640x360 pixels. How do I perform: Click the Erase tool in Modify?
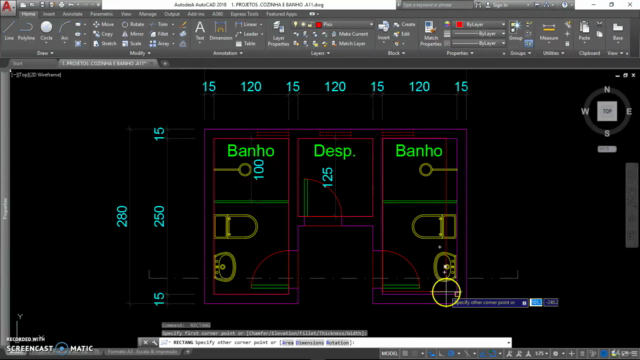(183, 25)
